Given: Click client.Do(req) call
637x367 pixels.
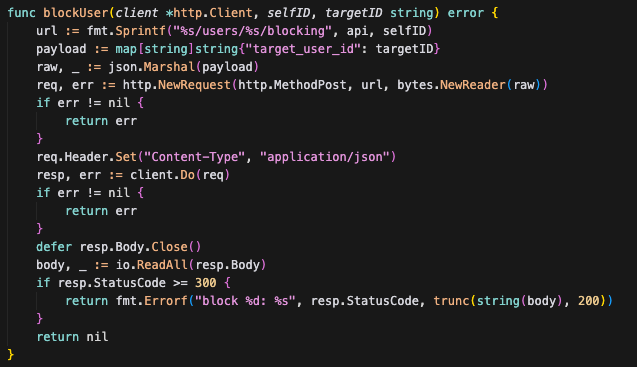Looking at the screenshot, I should pyautogui.click(x=180, y=175).
